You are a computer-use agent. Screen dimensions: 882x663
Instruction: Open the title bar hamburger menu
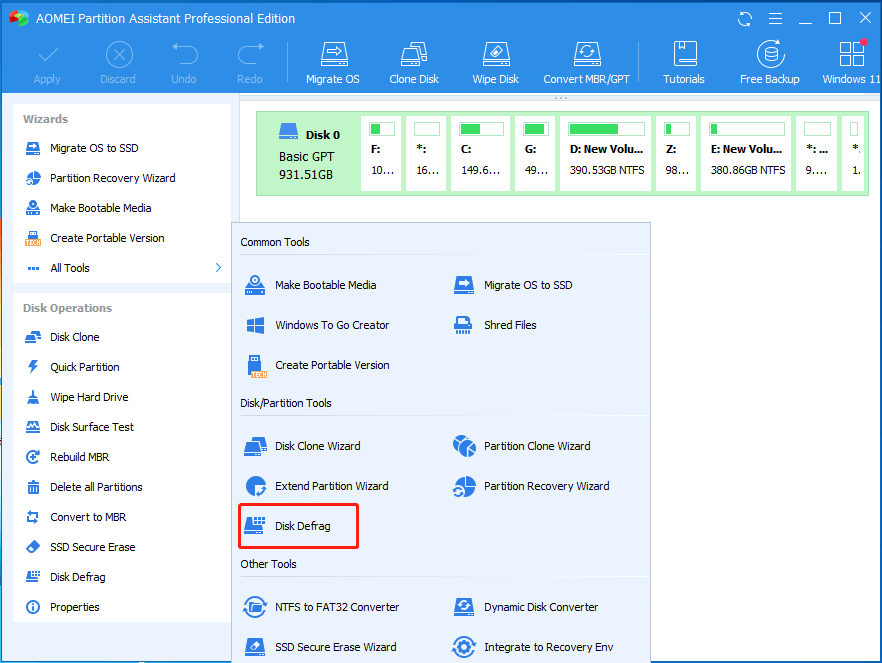click(774, 18)
